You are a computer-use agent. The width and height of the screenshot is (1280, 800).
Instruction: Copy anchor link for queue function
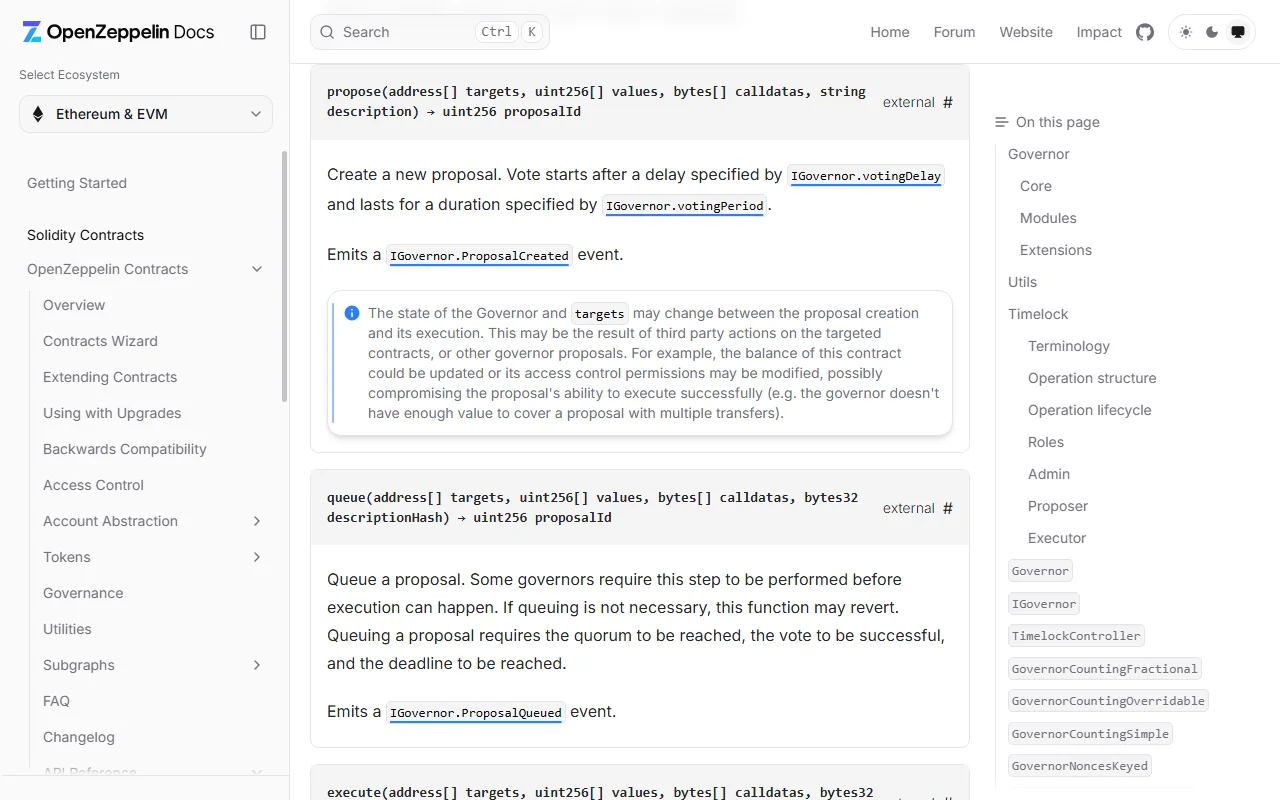pyautogui.click(x=948, y=508)
